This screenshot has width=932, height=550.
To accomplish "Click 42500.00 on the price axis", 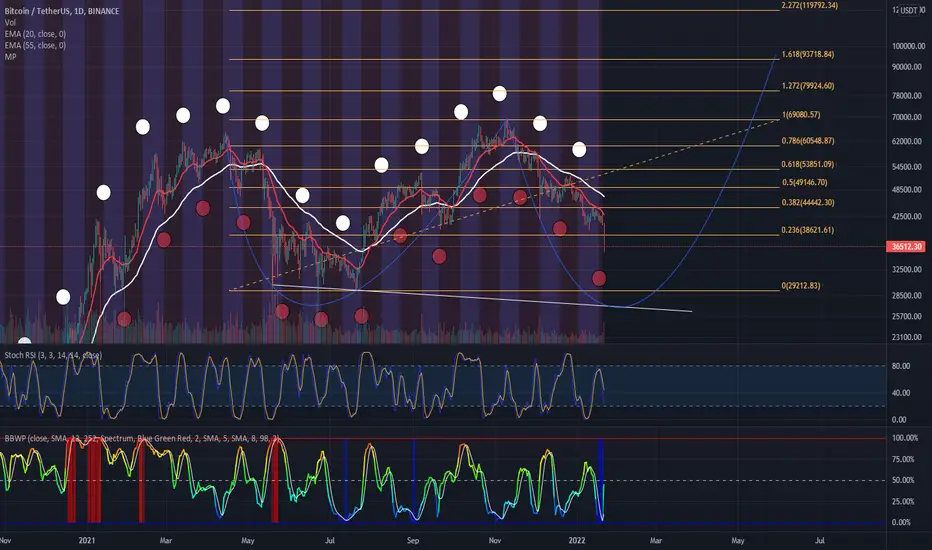I will click(906, 216).
